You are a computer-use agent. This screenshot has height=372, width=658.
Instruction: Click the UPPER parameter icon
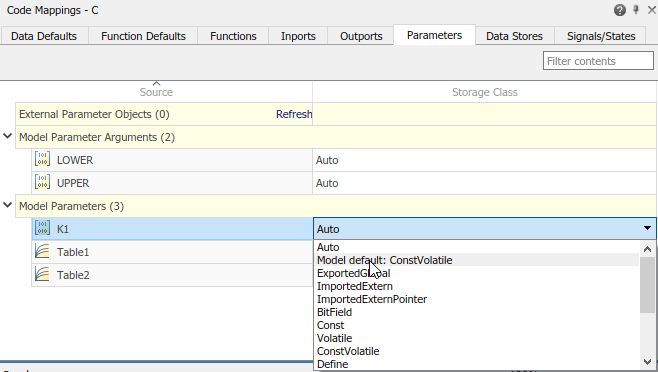click(42, 183)
